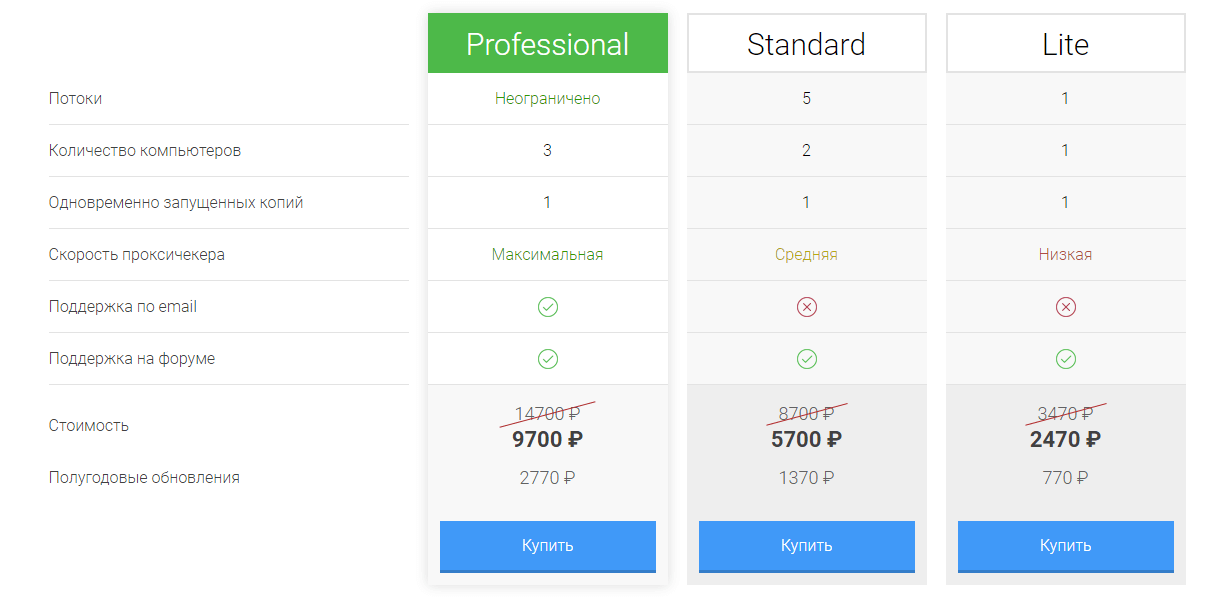Click the Неограничено threads value

[x=548, y=99]
